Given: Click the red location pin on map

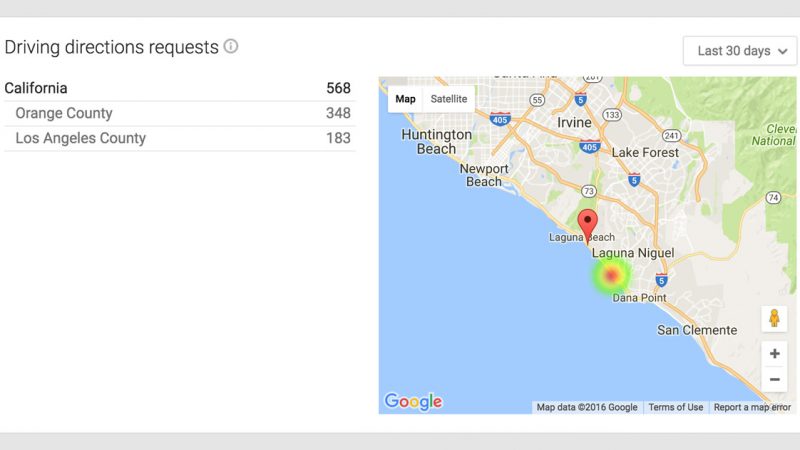Looking at the screenshot, I should [589, 225].
